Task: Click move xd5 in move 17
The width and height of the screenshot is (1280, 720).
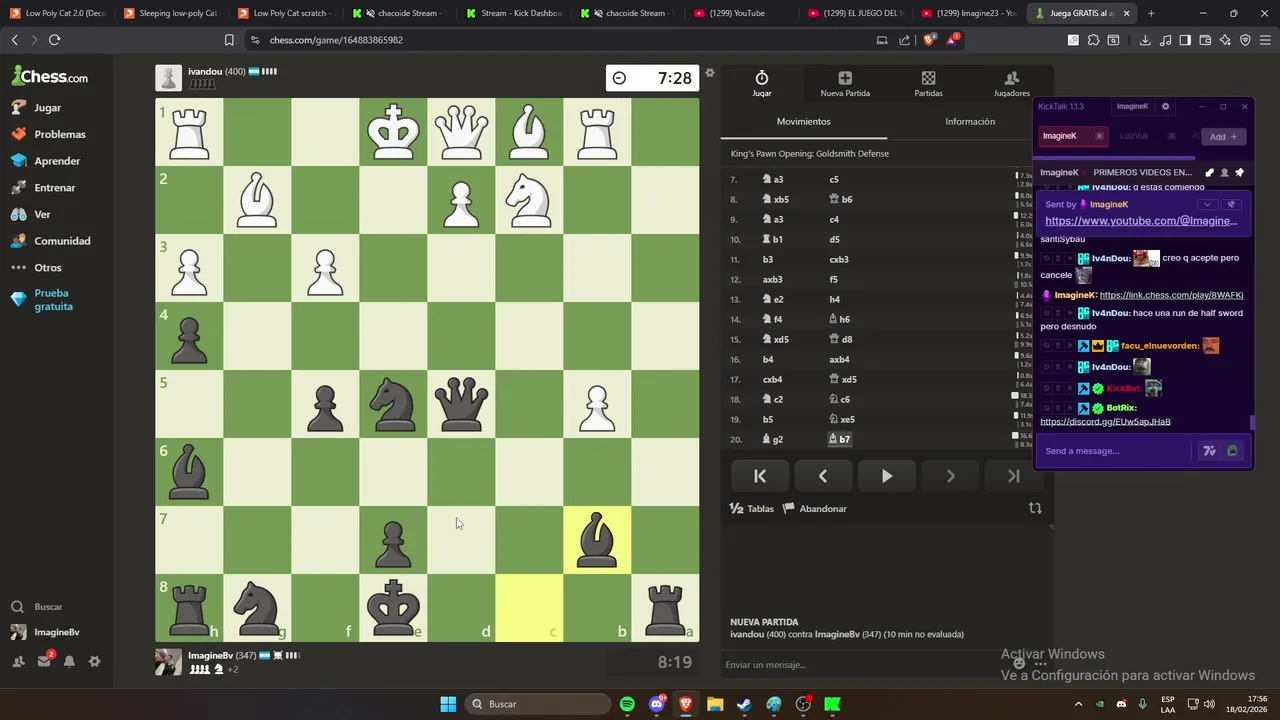Action: click(843, 379)
